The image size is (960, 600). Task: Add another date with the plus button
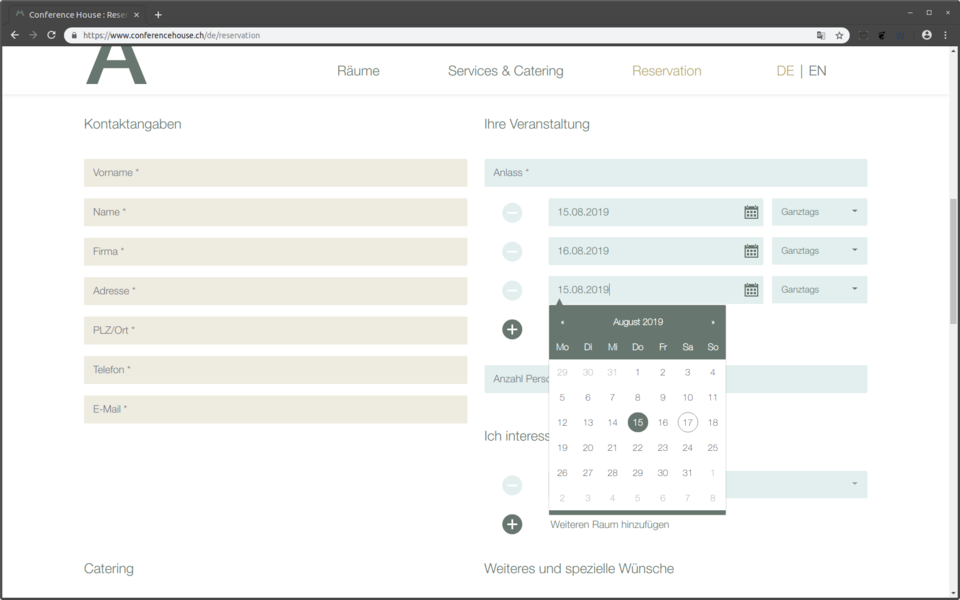click(x=512, y=329)
